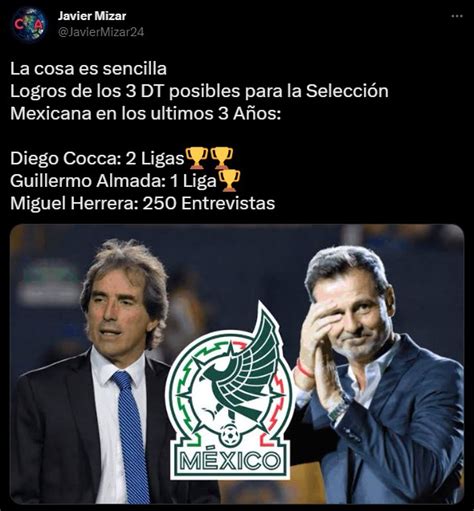Click the second trophy emoji after 2 Ligas
Viewport: 474px width, 511px height.
click(221, 158)
